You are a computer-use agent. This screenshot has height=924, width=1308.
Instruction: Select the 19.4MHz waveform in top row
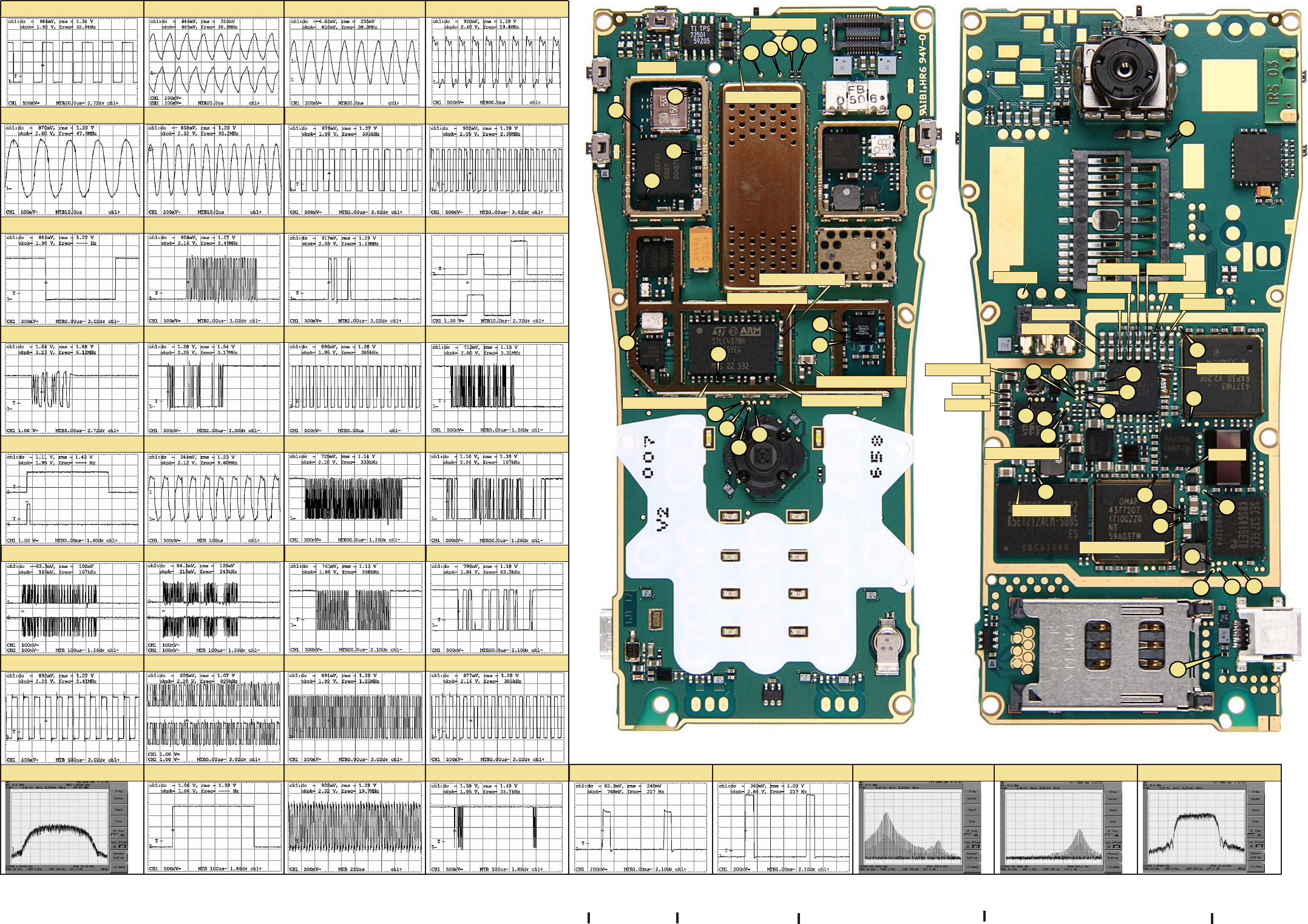click(496, 62)
